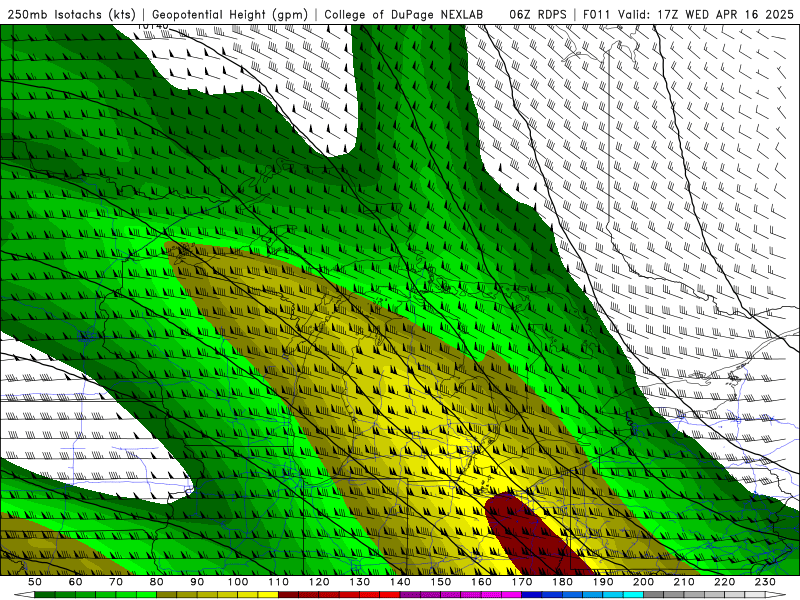
Task: Click the '50' label on the color scale
Action: (35, 582)
